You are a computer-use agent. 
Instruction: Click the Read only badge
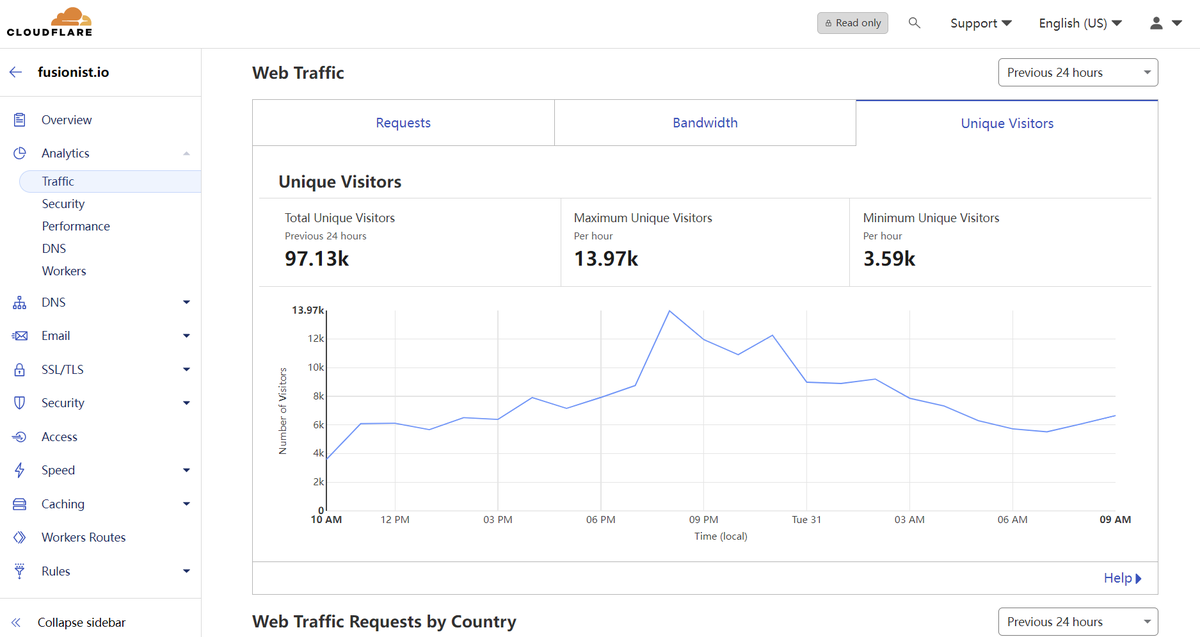click(853, 23)
